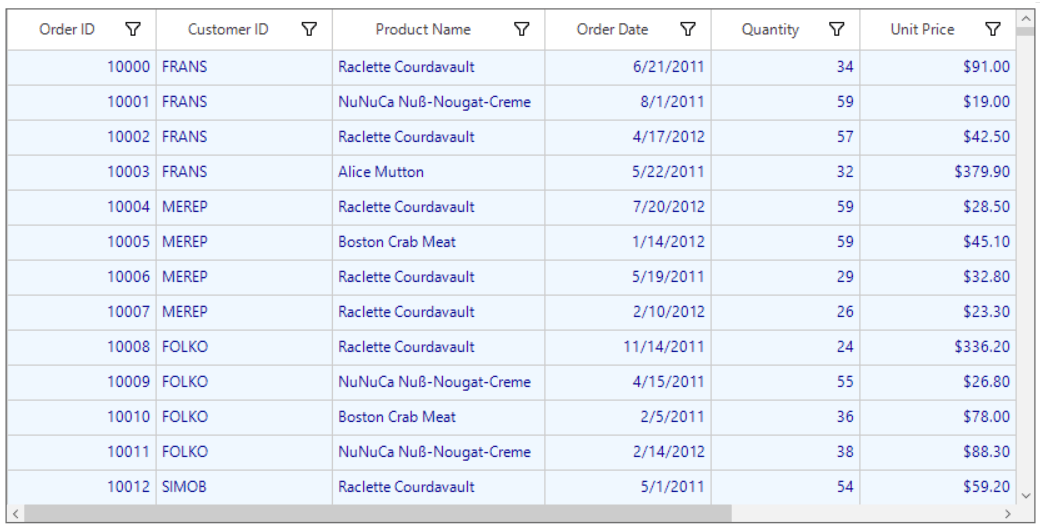Image resolution: width=1040 pixels, height=530 pixels.
Task: Click unit price $379.90
Action: tap(938, 172)
